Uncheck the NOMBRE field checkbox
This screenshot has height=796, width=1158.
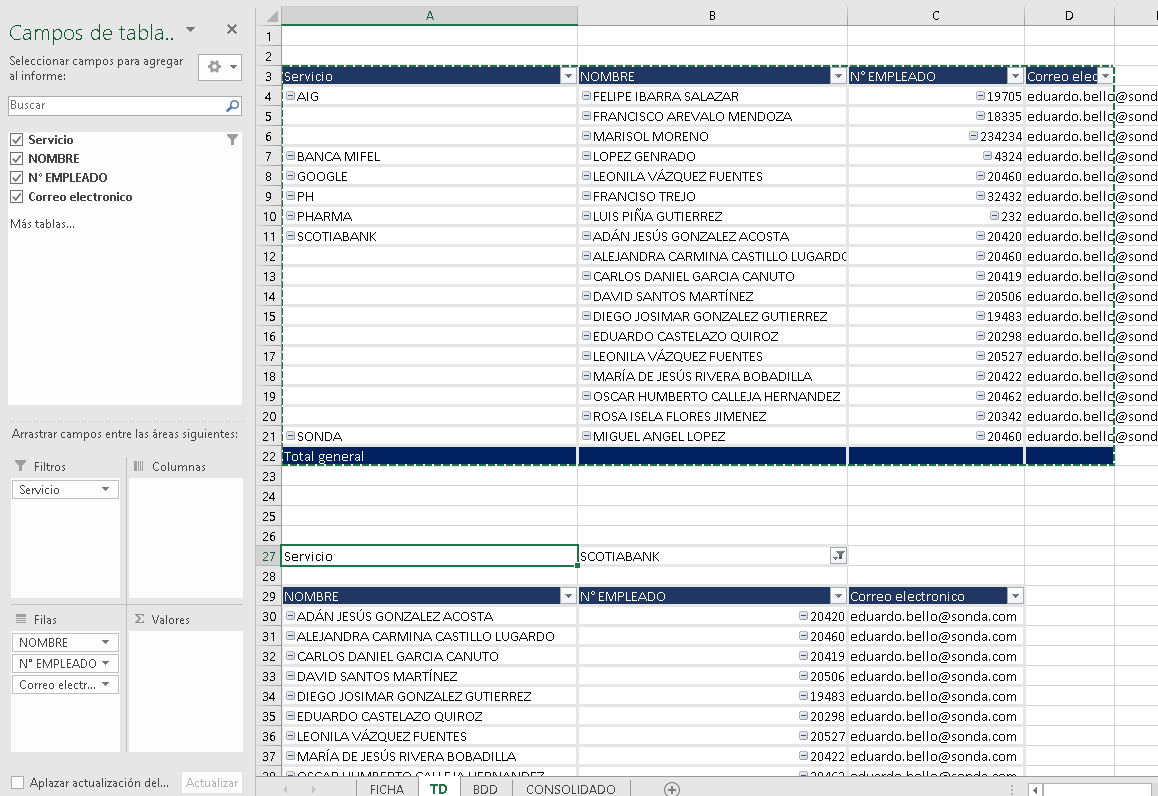pyautogui.click(x=16, y=159)
